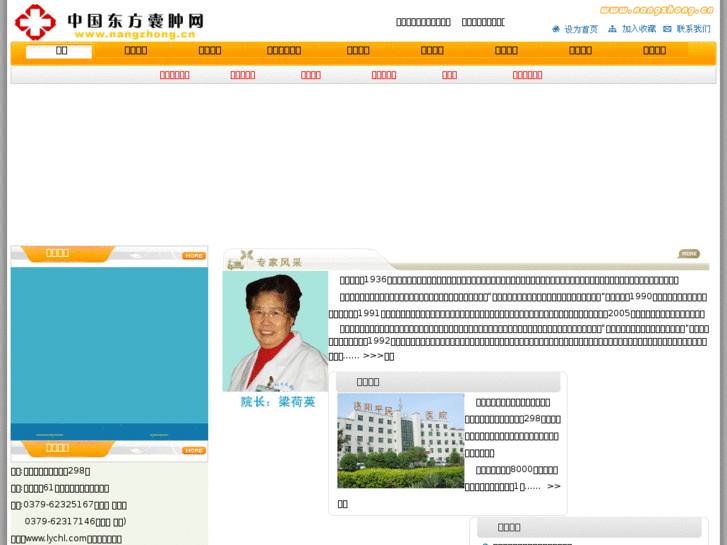
Task: Click the more button in 专家风采 header
Action: [689, 254]
